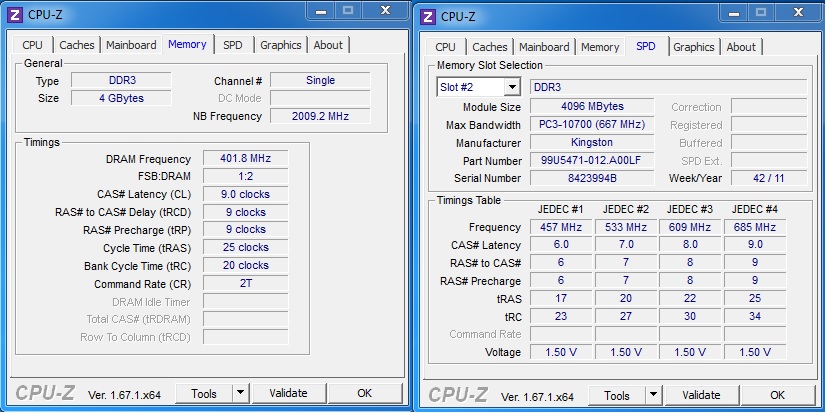Switch to the SPD tab in the left window
Screen dimensions: 828x413
click(x=233, y=45)
